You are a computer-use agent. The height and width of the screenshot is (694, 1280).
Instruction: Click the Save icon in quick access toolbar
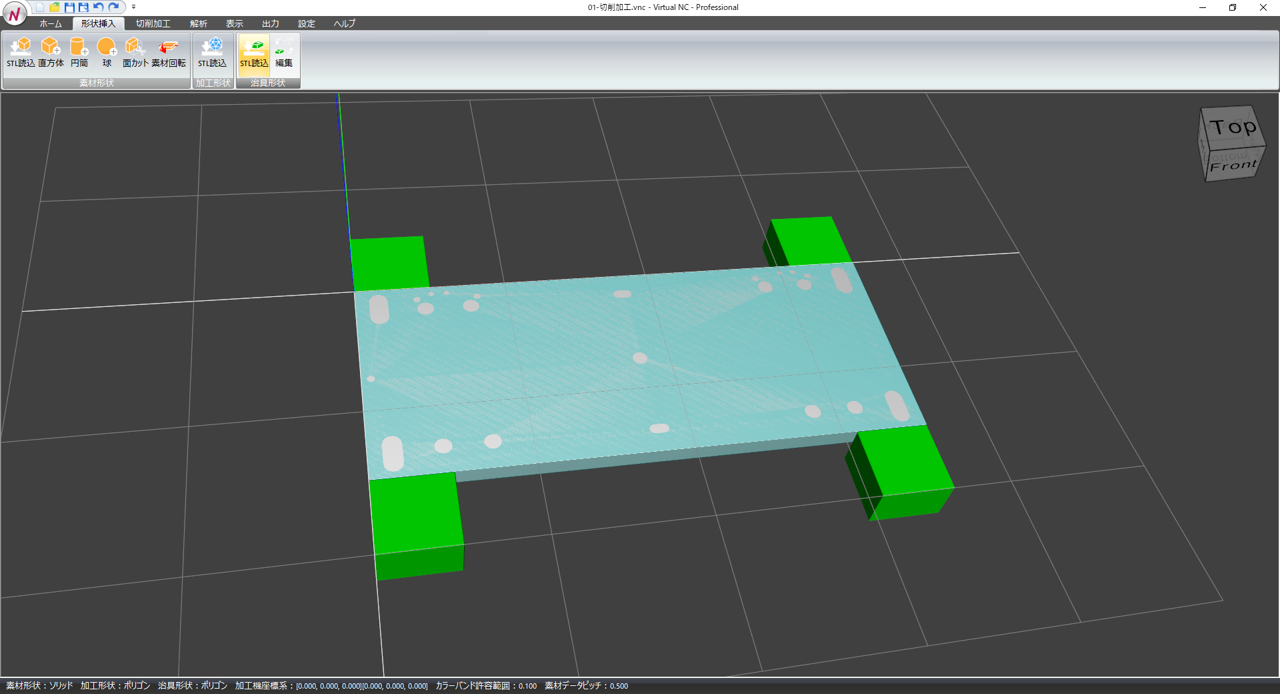point(70,7)
